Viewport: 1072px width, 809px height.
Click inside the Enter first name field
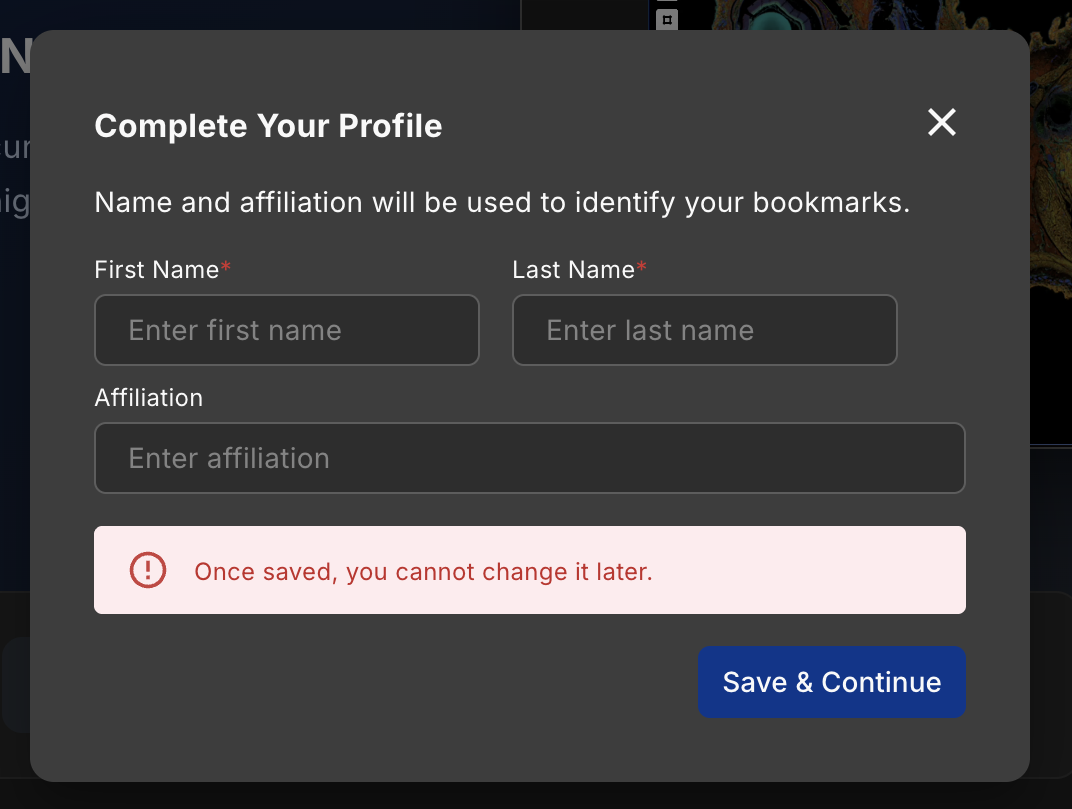click(287, 330)
